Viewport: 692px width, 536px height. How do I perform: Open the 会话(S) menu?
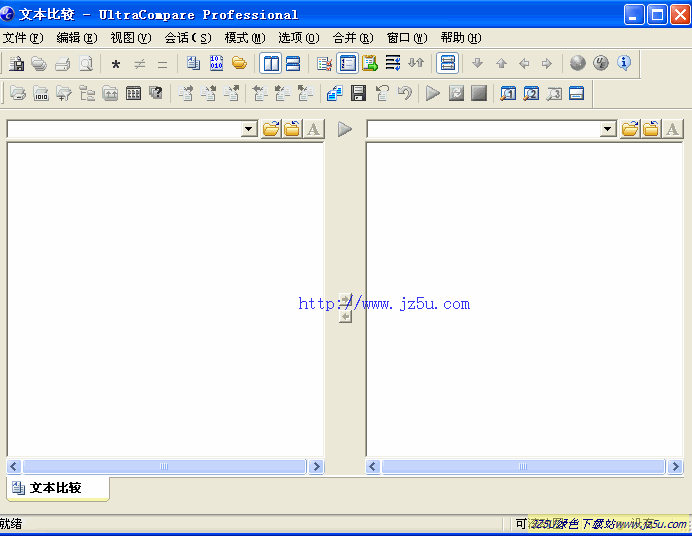(x=188, y=38)
